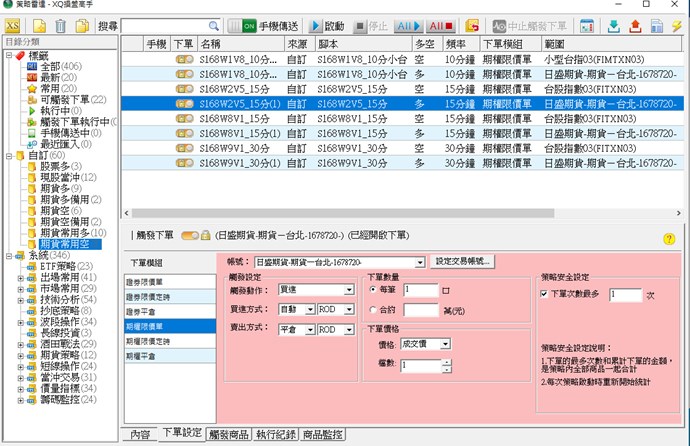Click the 搜尋 search input field
Viewport: 690px width, 446px height.
169,25
